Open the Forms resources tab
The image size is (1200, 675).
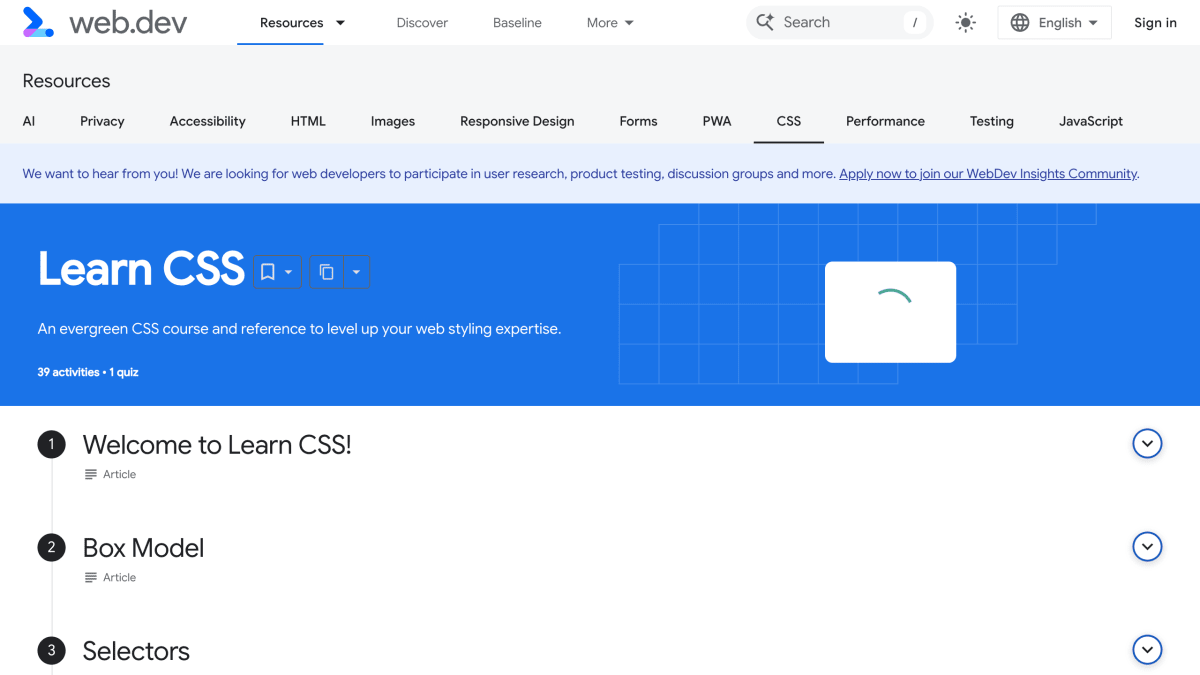click(638, 121)
